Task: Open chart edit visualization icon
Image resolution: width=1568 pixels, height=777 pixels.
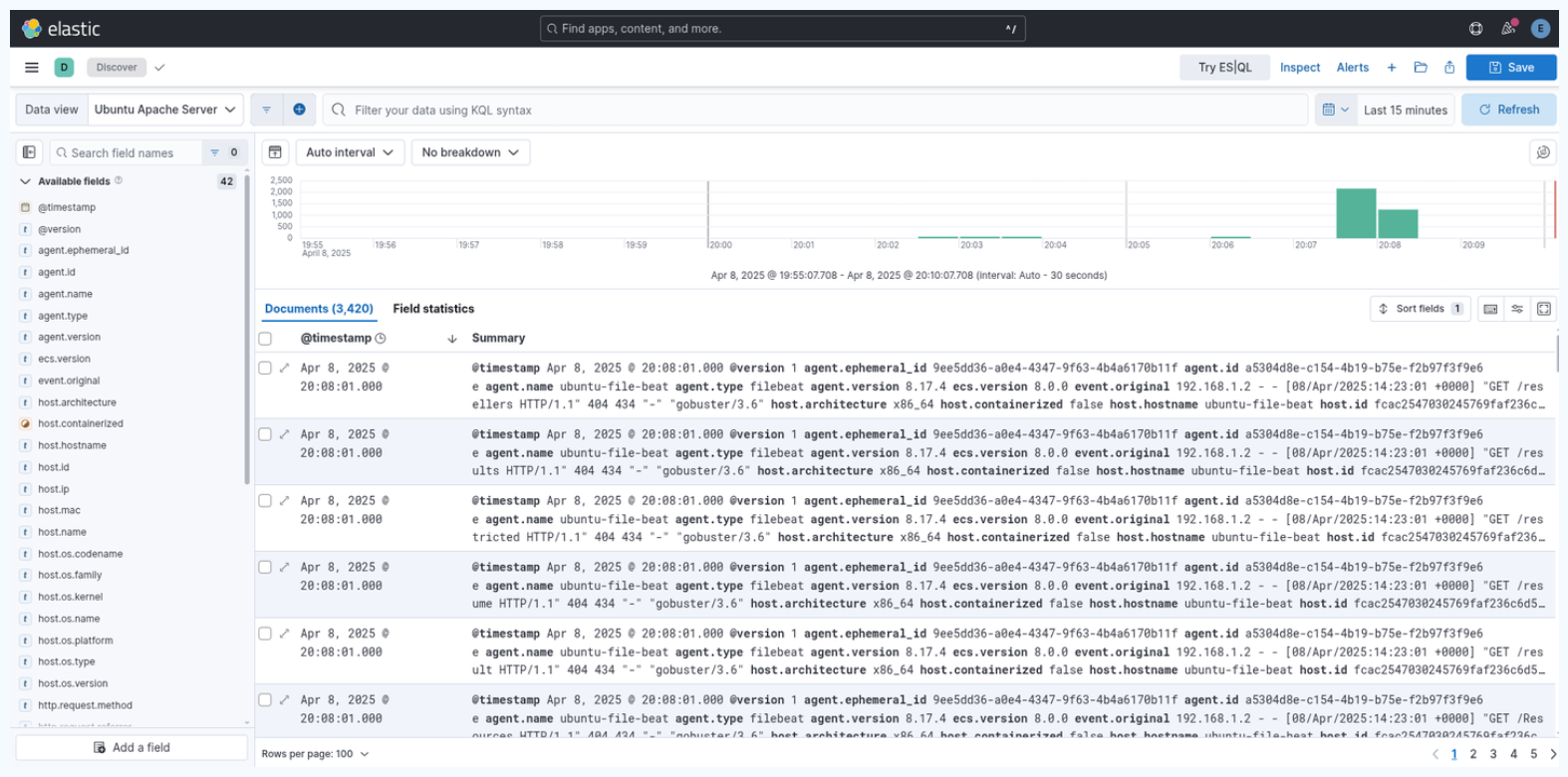Action: coord(1543,152)
